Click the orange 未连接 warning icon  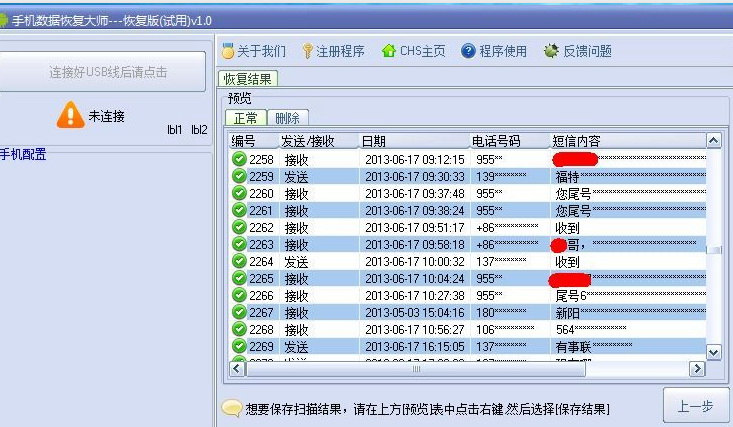[70, 115]
